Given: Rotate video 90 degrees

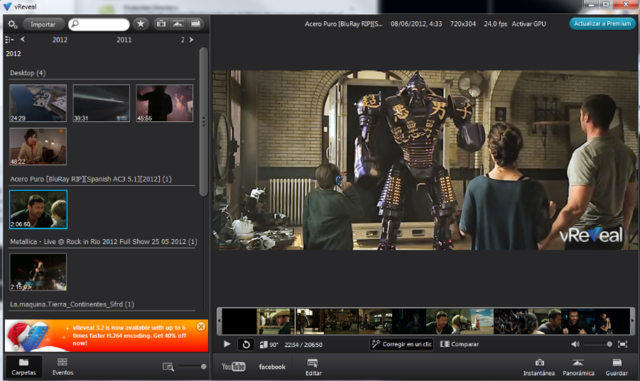Looking at the screenshot, I should [269, 345].
